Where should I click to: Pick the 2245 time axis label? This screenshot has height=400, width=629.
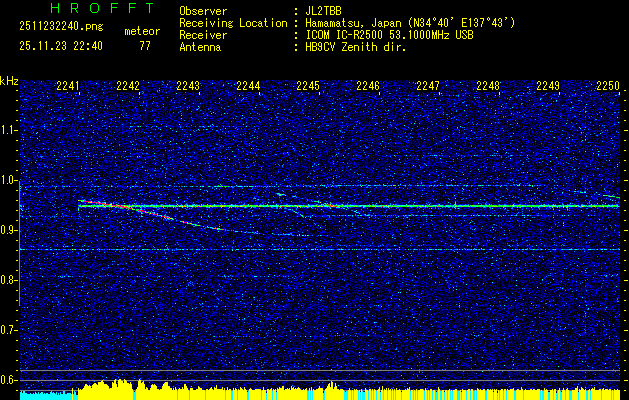click(308, 87)
